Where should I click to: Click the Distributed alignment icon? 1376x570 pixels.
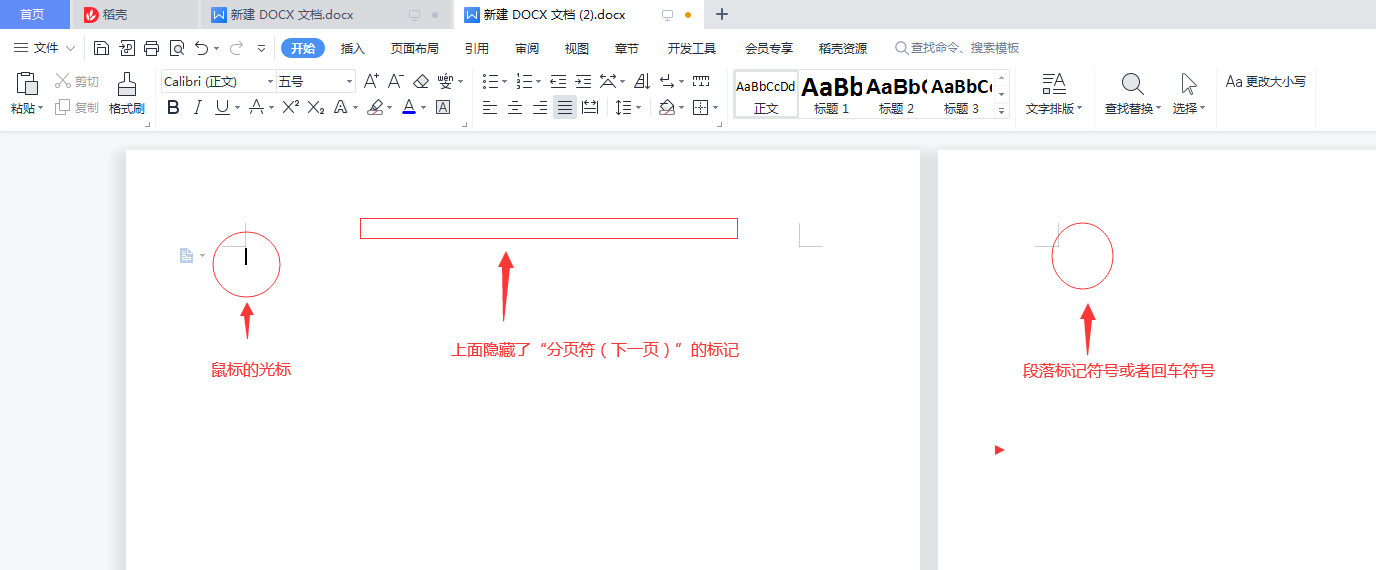[590, 107]
